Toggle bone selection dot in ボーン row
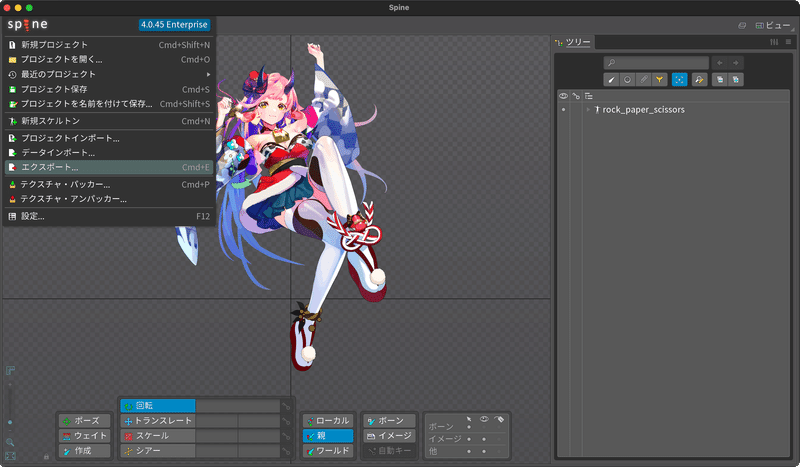The height and width of the screenshot is (467, 800). [x=469, y=427]
